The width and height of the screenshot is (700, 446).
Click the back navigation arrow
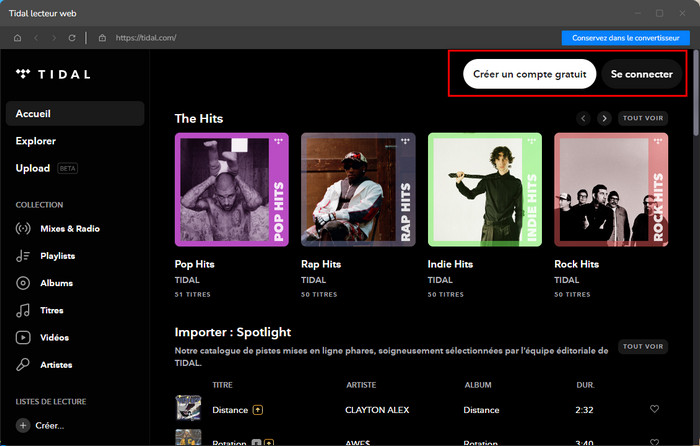coord(36,38)
